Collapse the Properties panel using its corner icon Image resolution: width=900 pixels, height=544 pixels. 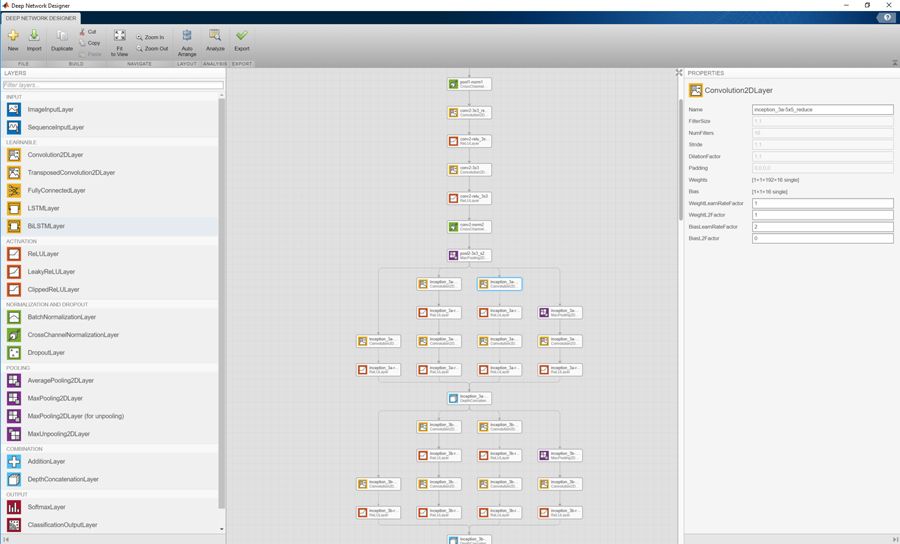[679, 72]
